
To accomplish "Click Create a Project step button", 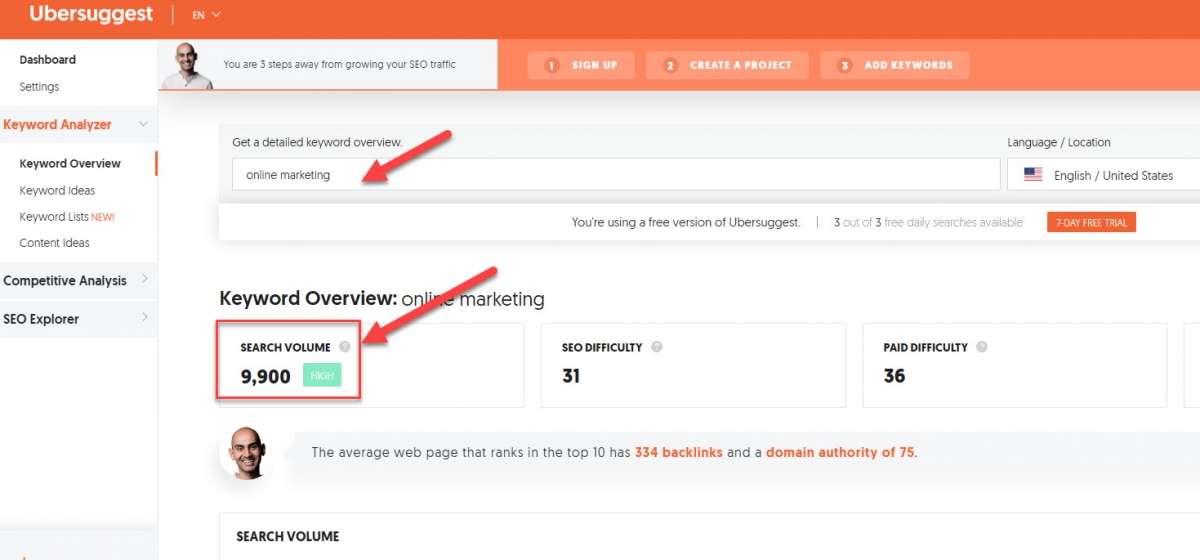I will tap(726, 65).
